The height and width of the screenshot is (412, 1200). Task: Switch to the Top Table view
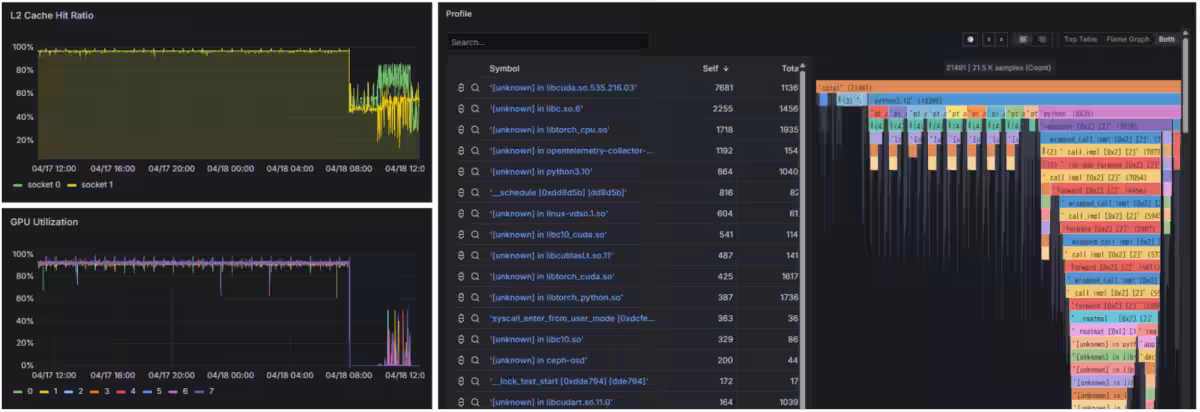tap(1079, 39)
